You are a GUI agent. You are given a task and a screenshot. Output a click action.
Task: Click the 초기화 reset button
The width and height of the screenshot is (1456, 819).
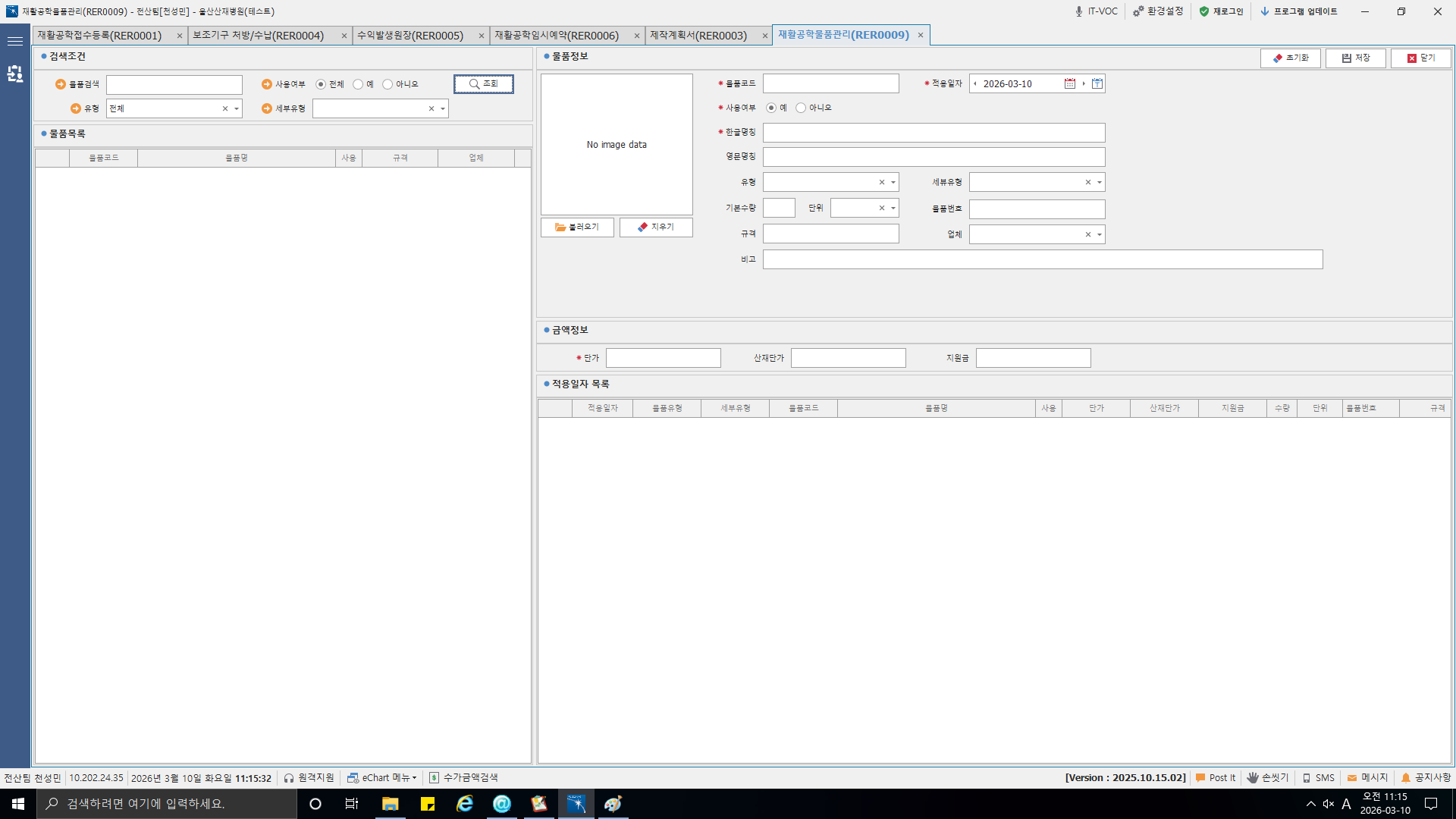tap(1291, 58)
